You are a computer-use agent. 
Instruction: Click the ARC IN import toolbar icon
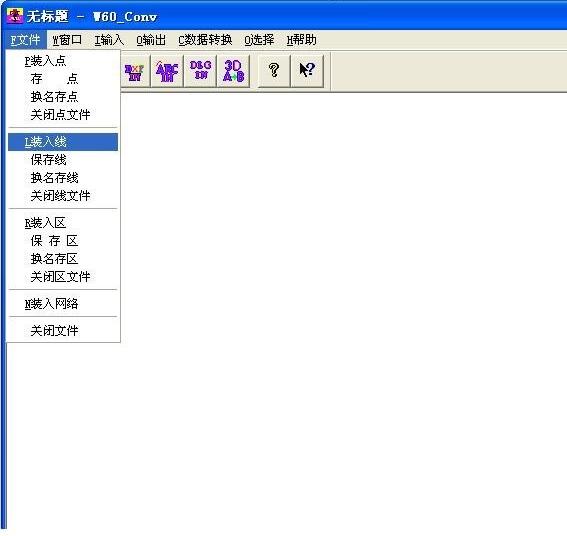pyautogui.click(x=167, y=71)
